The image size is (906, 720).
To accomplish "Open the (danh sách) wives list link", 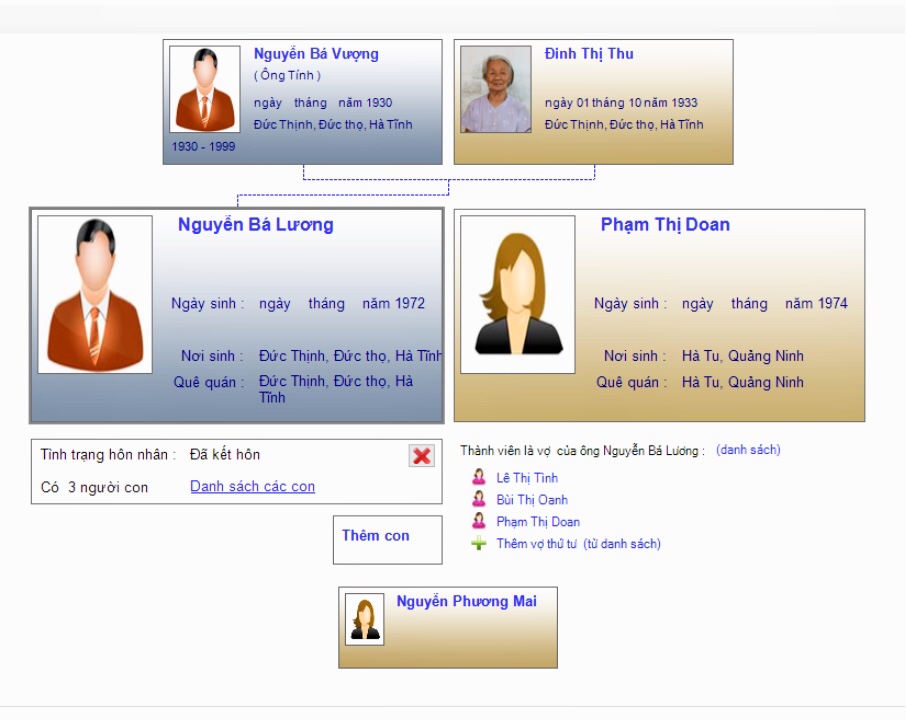I will pyautogui.click(x=748, y=450).
